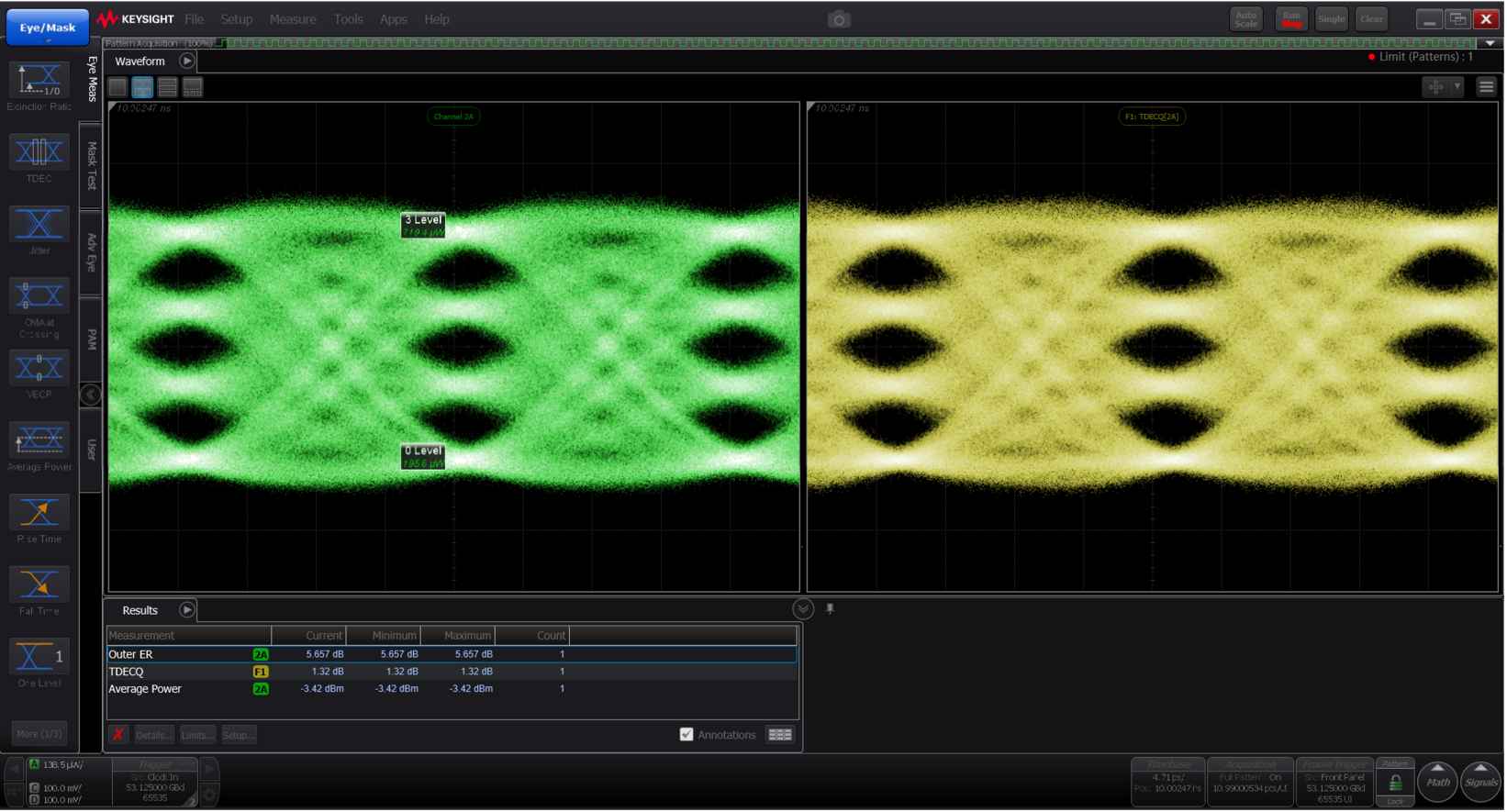Expand the Signals palette
1507x812 pixels.
pyautogui.click(x=1480, y=782)
